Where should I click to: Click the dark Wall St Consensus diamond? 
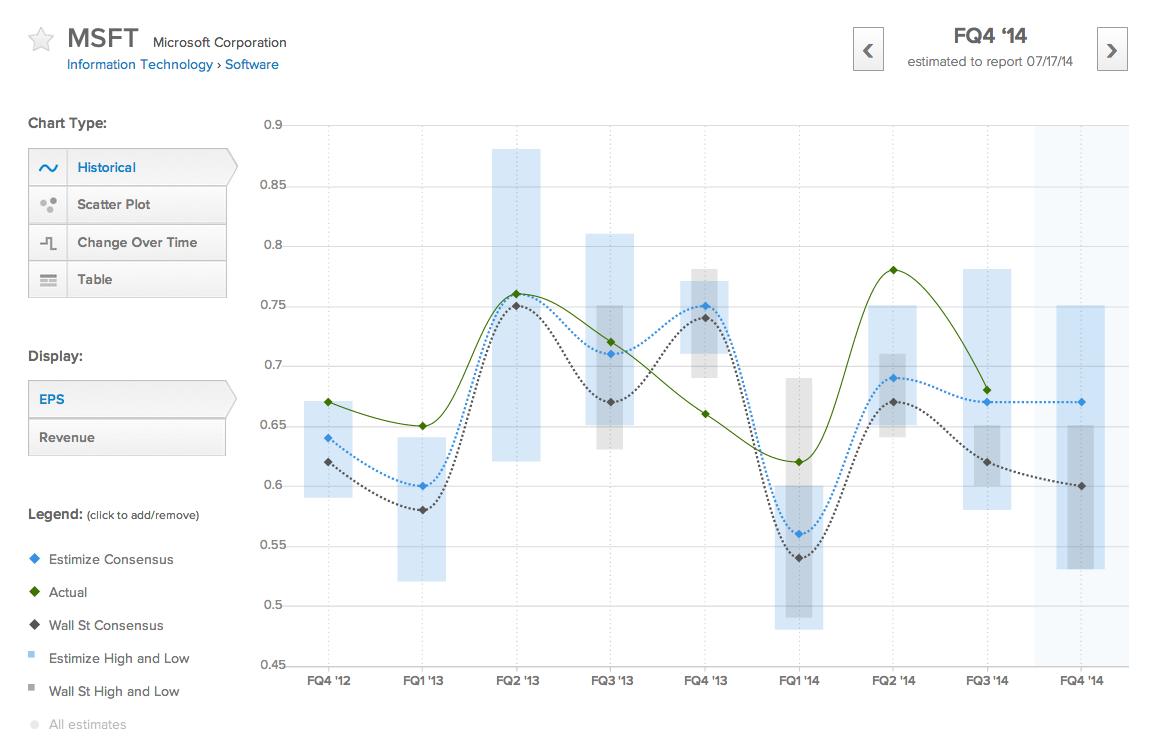point(34,624)
